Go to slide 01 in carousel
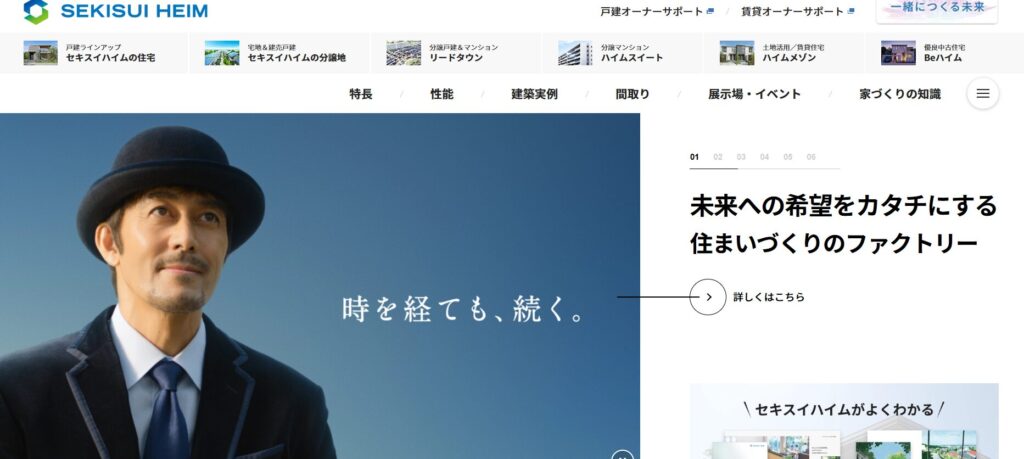Viewport: 1024px width, 459px height. click(x=694, y=157)
